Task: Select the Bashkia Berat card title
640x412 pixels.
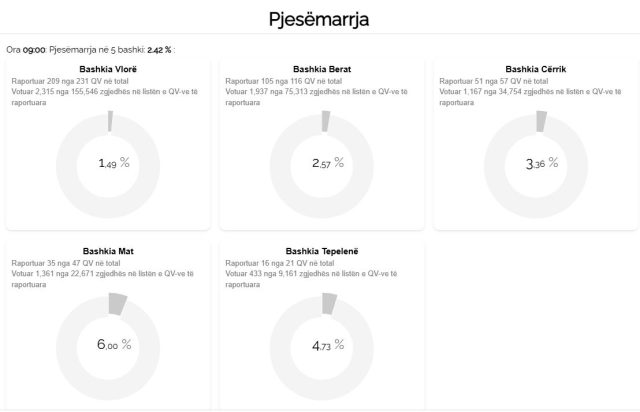Action: coord(322,69)
